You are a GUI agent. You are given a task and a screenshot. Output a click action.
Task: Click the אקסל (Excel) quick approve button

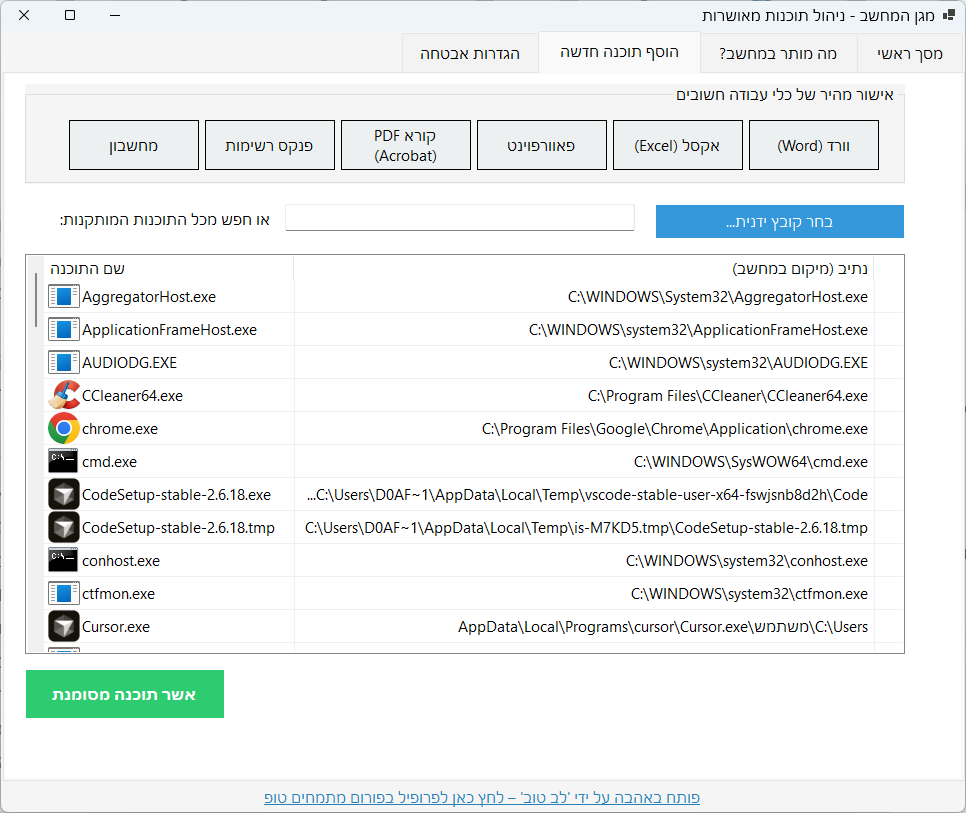[677, 146]
